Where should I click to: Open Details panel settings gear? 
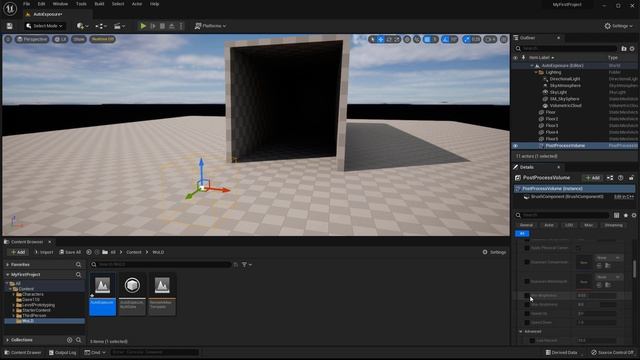[634, 215]
